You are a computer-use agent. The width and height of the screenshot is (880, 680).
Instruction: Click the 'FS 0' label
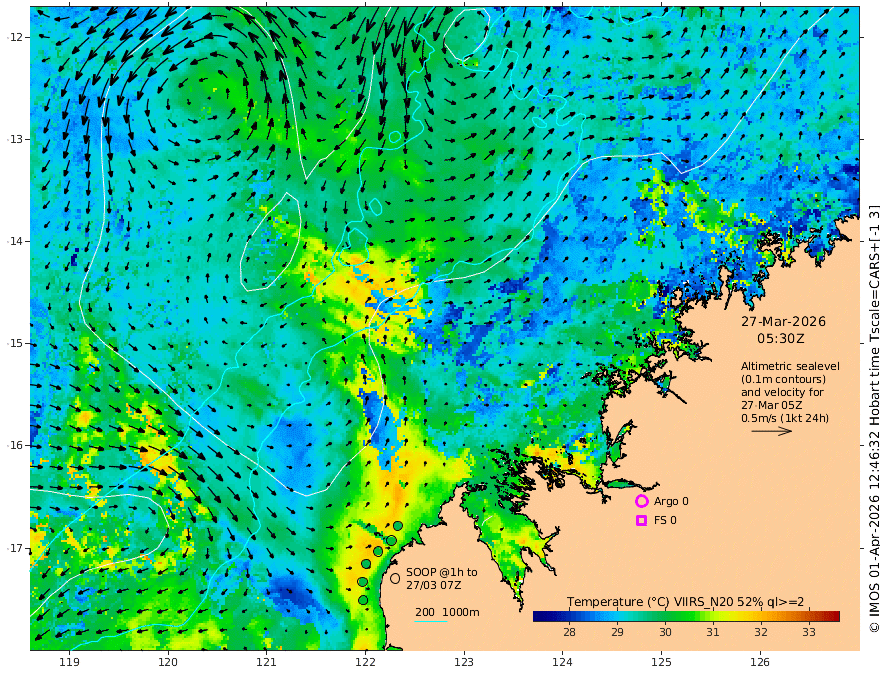pyautogui.click(x=665, y=521)
